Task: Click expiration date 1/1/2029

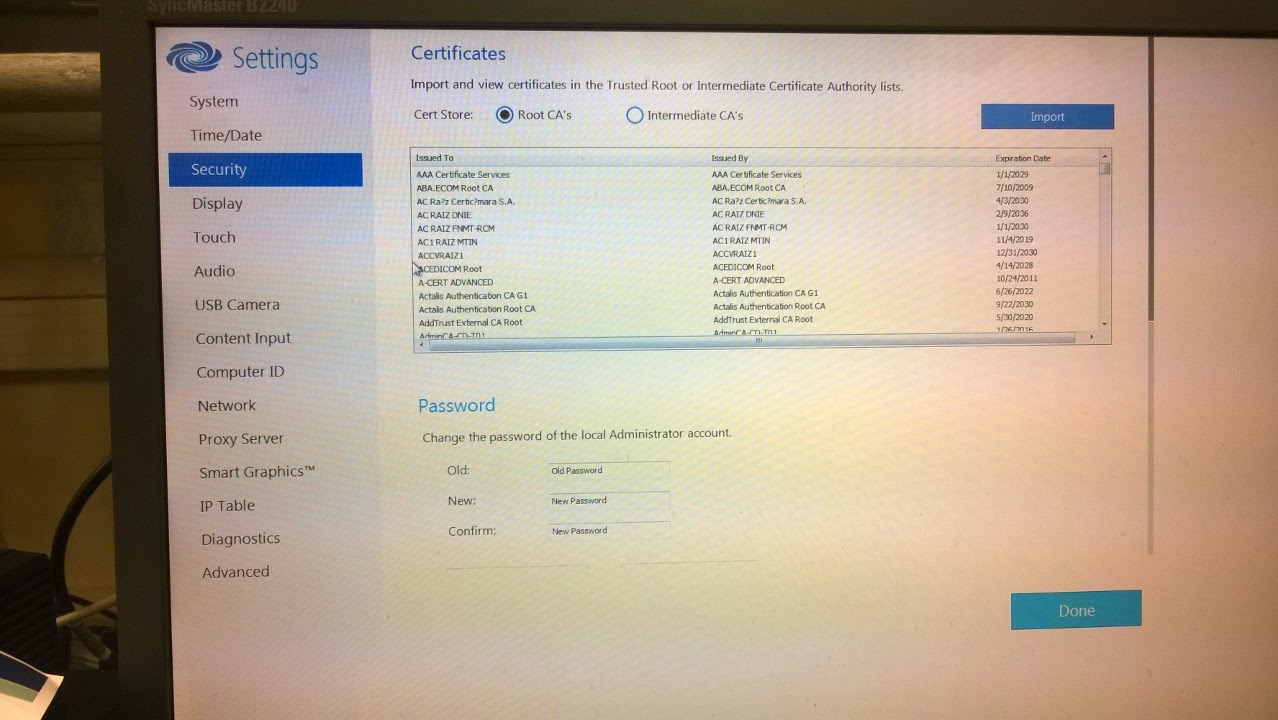Action: pyautogui.click(x=1012, y=175)
